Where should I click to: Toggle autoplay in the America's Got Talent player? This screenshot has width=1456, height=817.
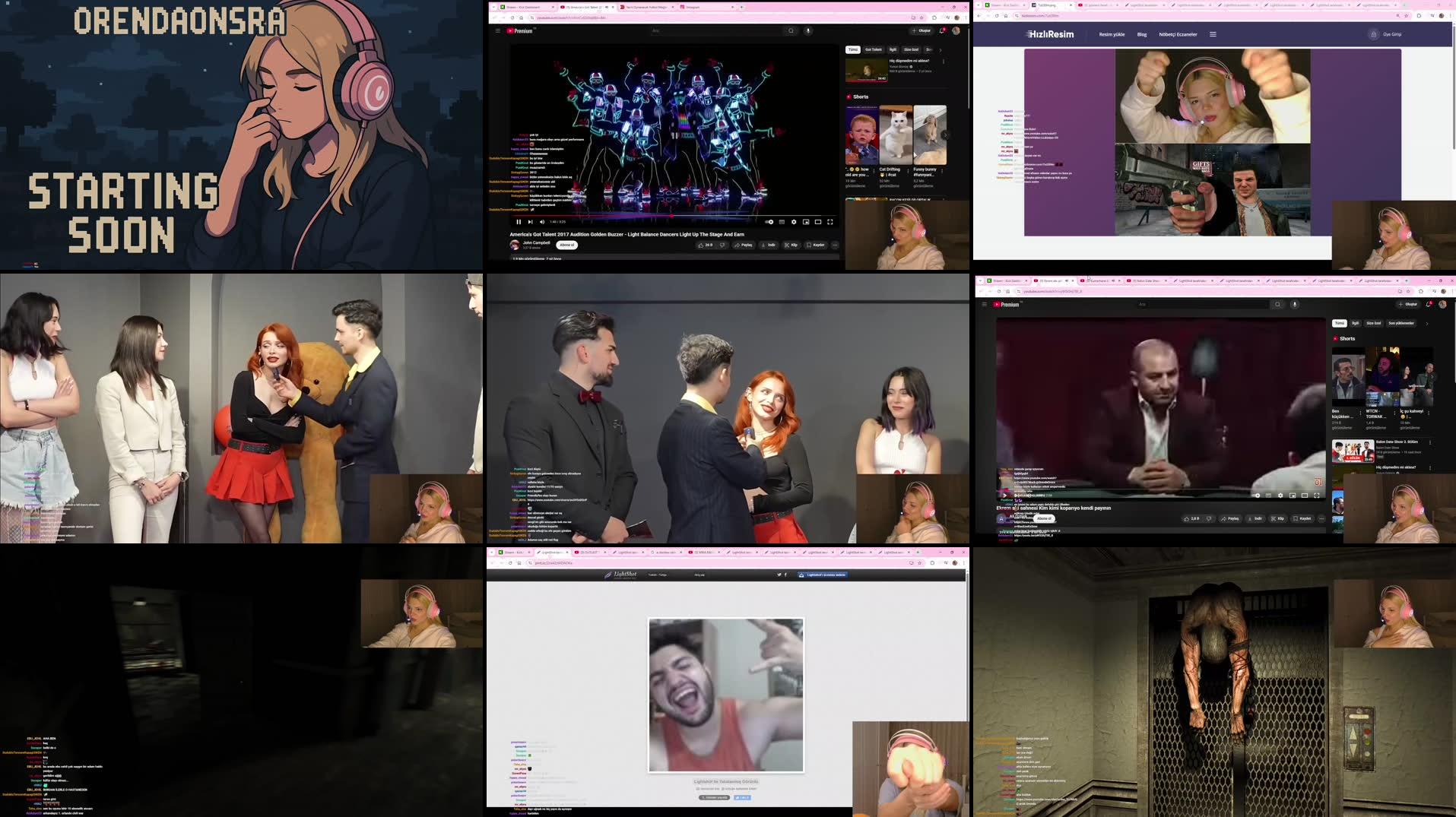[769, 222]
